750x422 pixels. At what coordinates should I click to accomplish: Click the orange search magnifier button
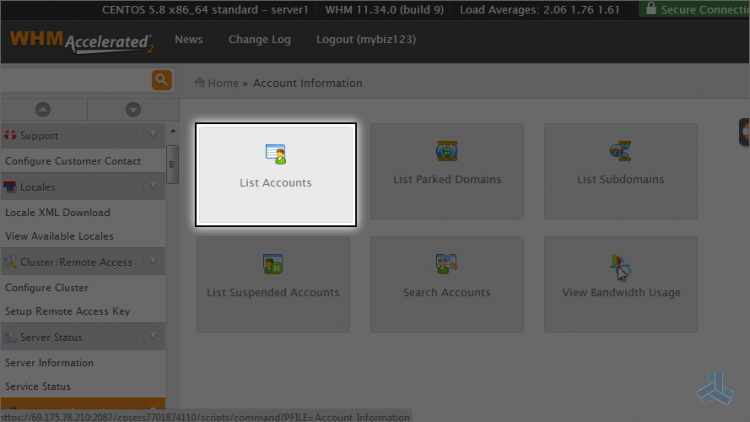162,80
